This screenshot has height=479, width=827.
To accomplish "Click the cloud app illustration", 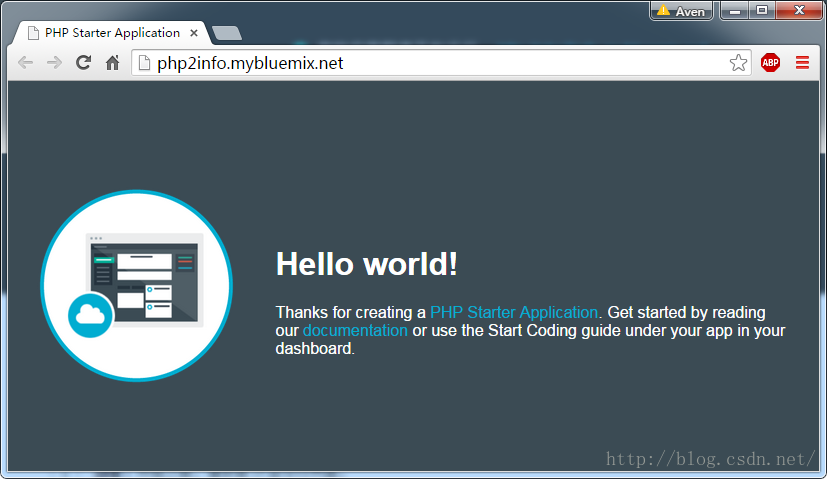I will pyautogui.click(x=137, y=285).
